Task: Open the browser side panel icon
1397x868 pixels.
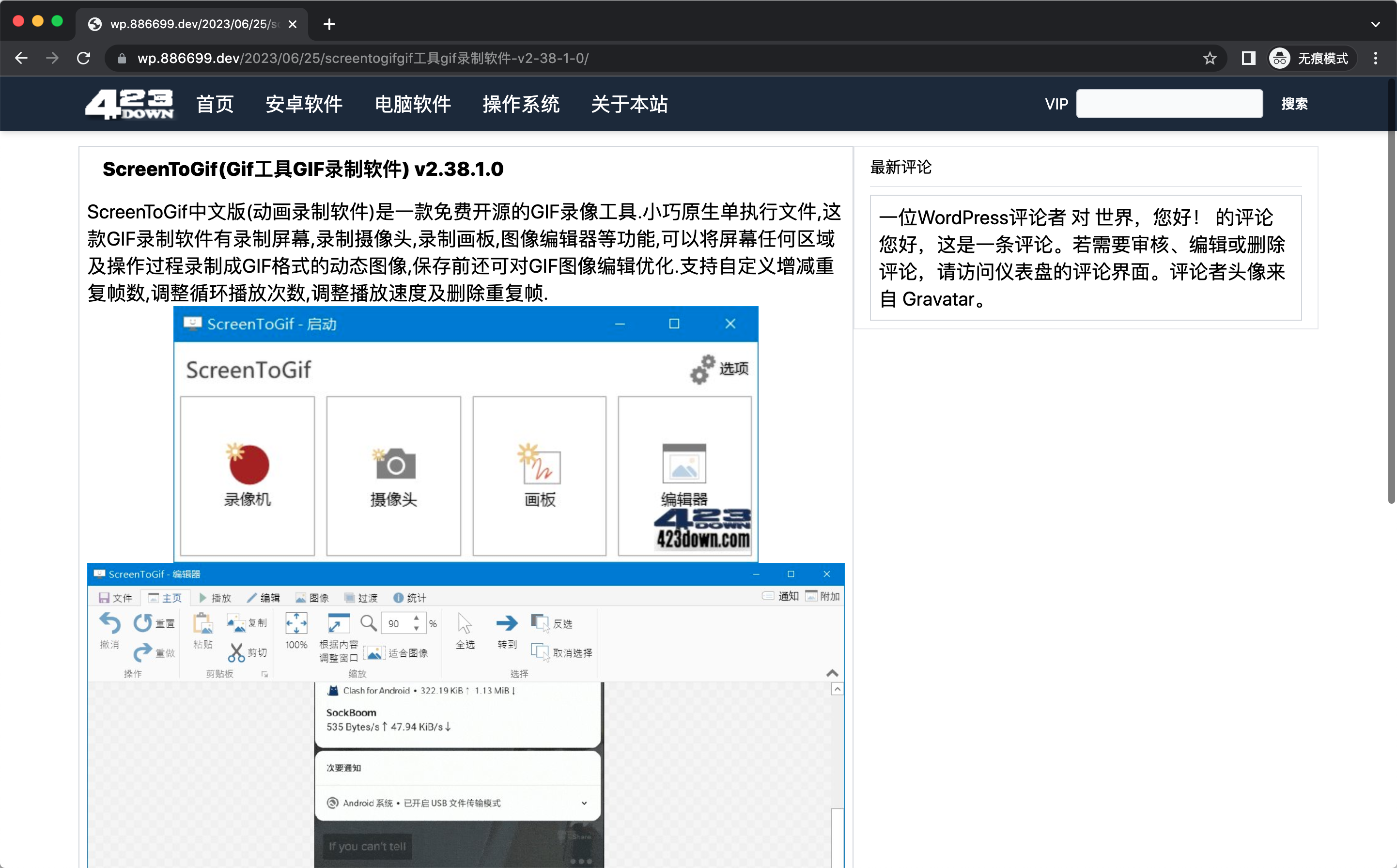Action: coord(1248,58)
